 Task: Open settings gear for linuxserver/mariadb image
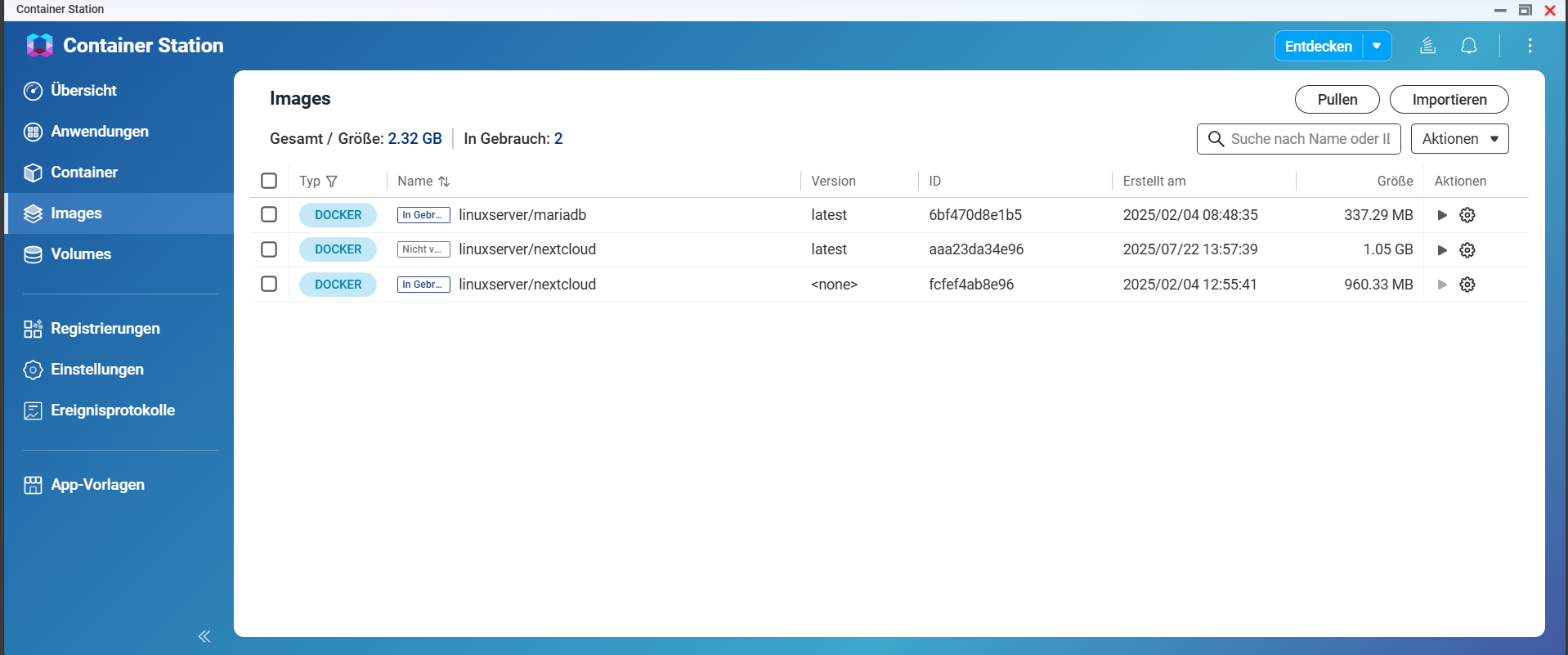pyautogui.click(x=1467, y=215)
